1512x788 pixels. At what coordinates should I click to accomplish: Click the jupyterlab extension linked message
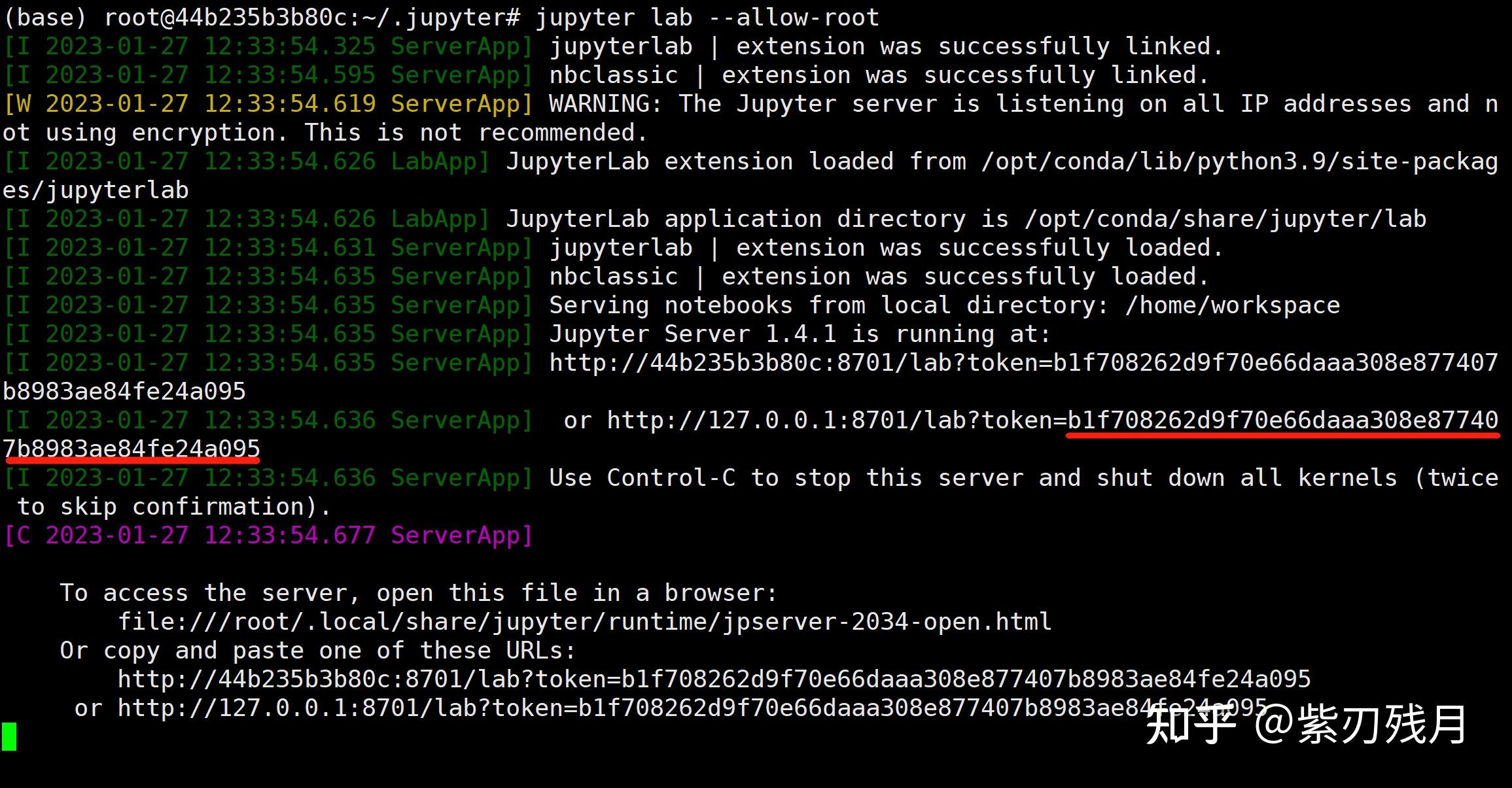point(883,46)
